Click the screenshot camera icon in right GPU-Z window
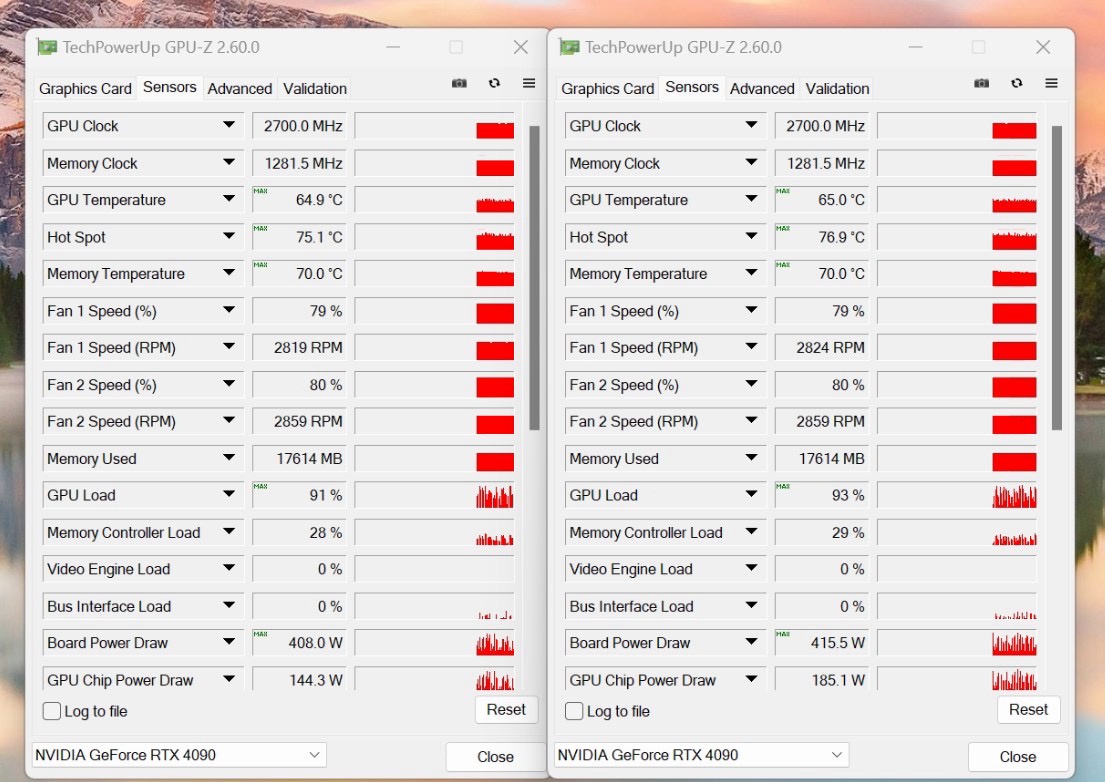The height and width of the screenshot is (782, 1105). (981, 84)
